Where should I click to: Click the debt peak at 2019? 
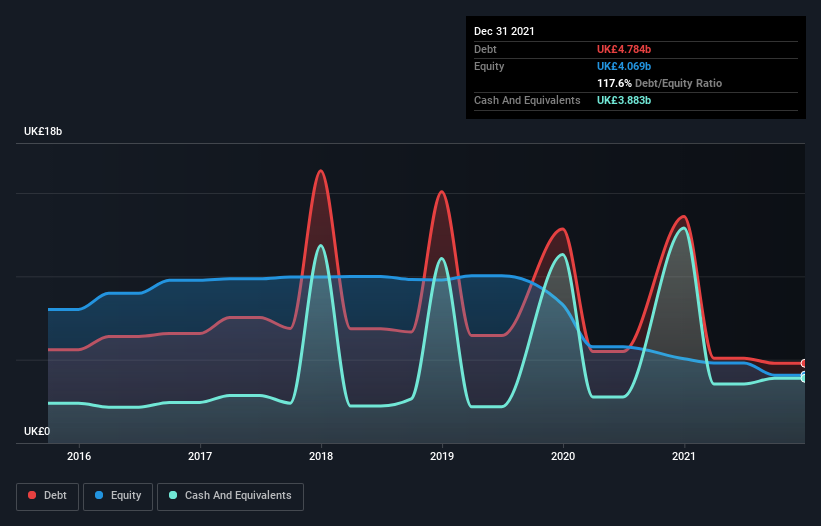pos(442,192)
